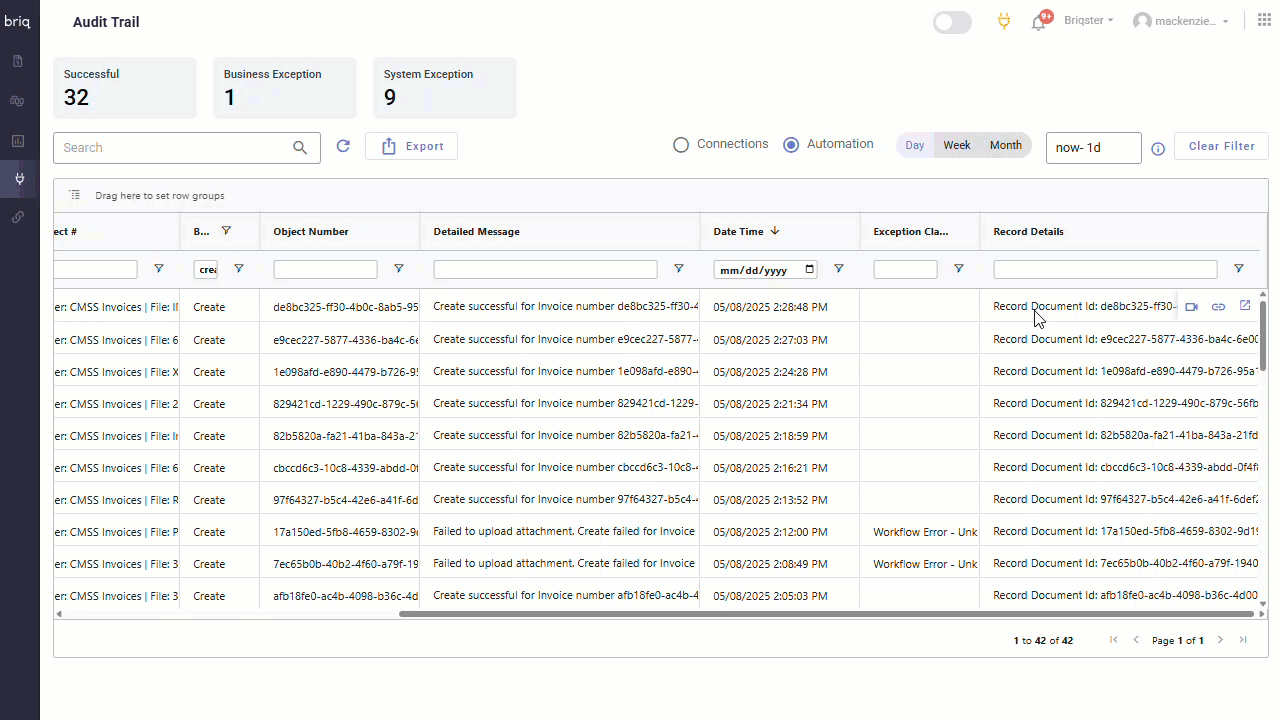Go to first page pagination icon
This screenshot has width=1280, height=720.
point(1114,640)
